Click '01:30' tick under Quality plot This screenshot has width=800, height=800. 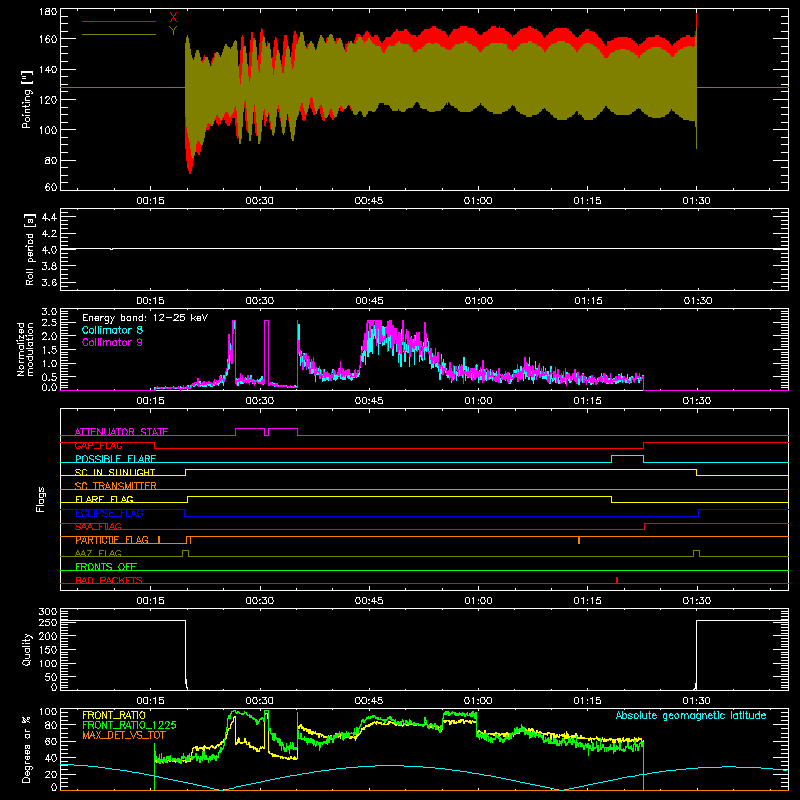696,701
